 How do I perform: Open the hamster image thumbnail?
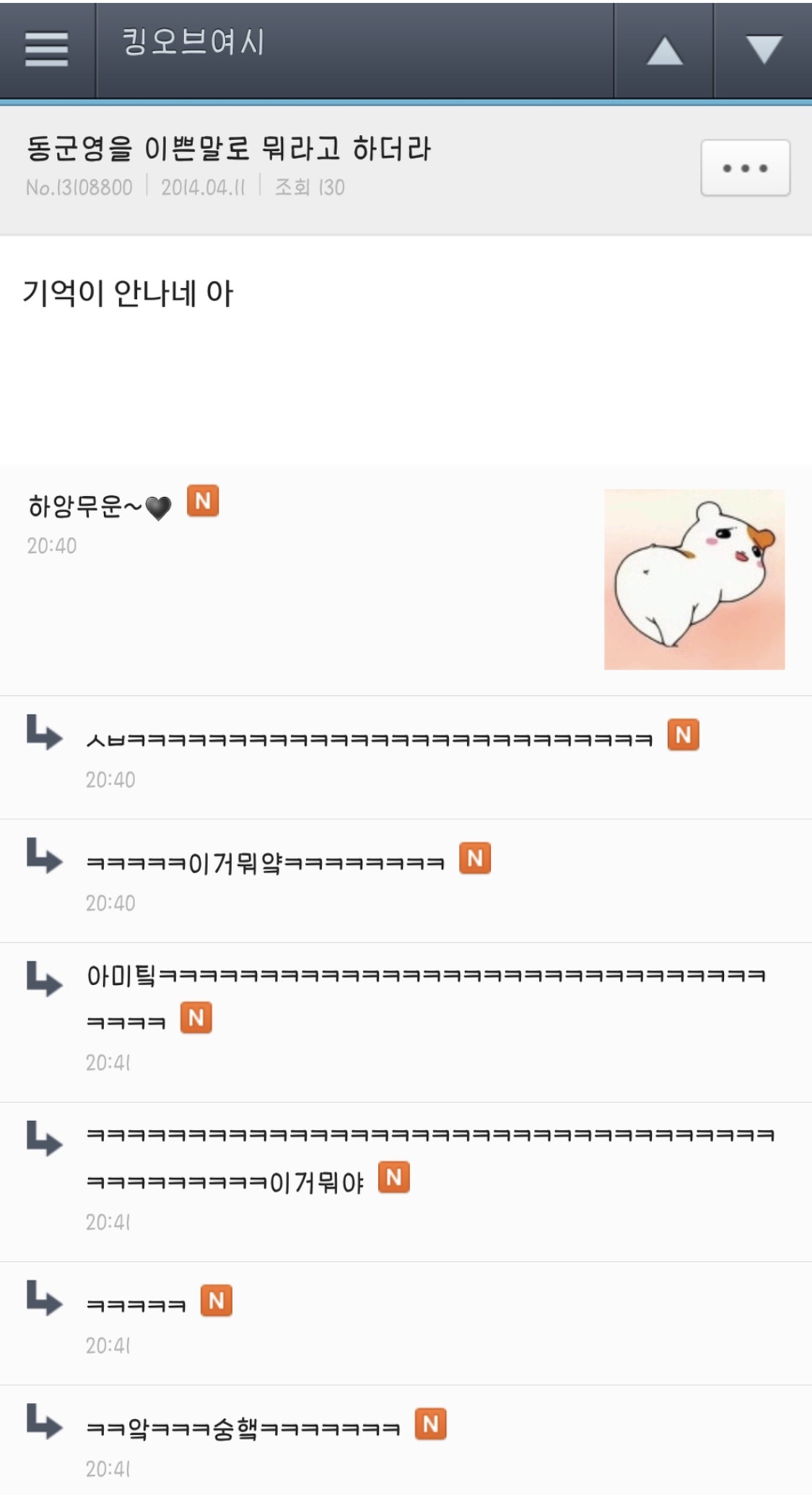click(694, 579)
